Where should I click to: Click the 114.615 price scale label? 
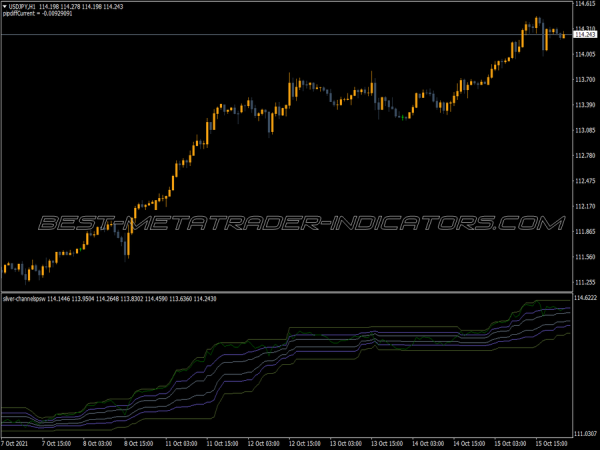(x=585, y=3)
